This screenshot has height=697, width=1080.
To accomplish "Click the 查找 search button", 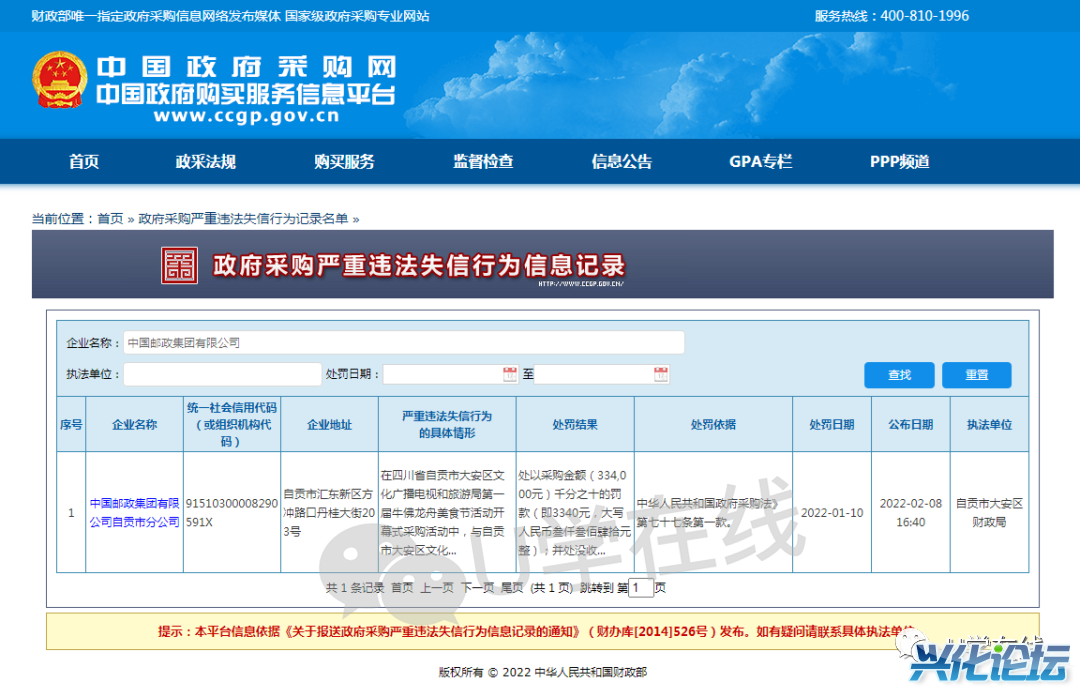I will [x=900, y=375].
